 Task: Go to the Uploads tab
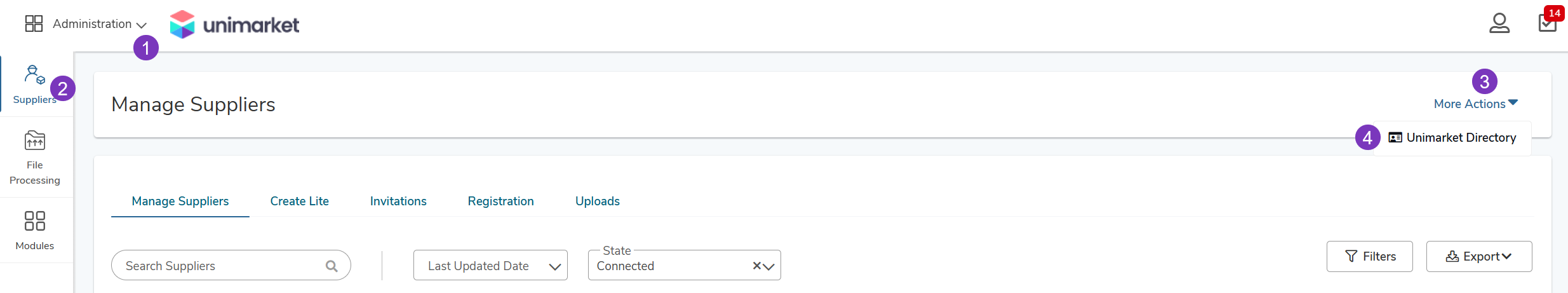point(598,201)
